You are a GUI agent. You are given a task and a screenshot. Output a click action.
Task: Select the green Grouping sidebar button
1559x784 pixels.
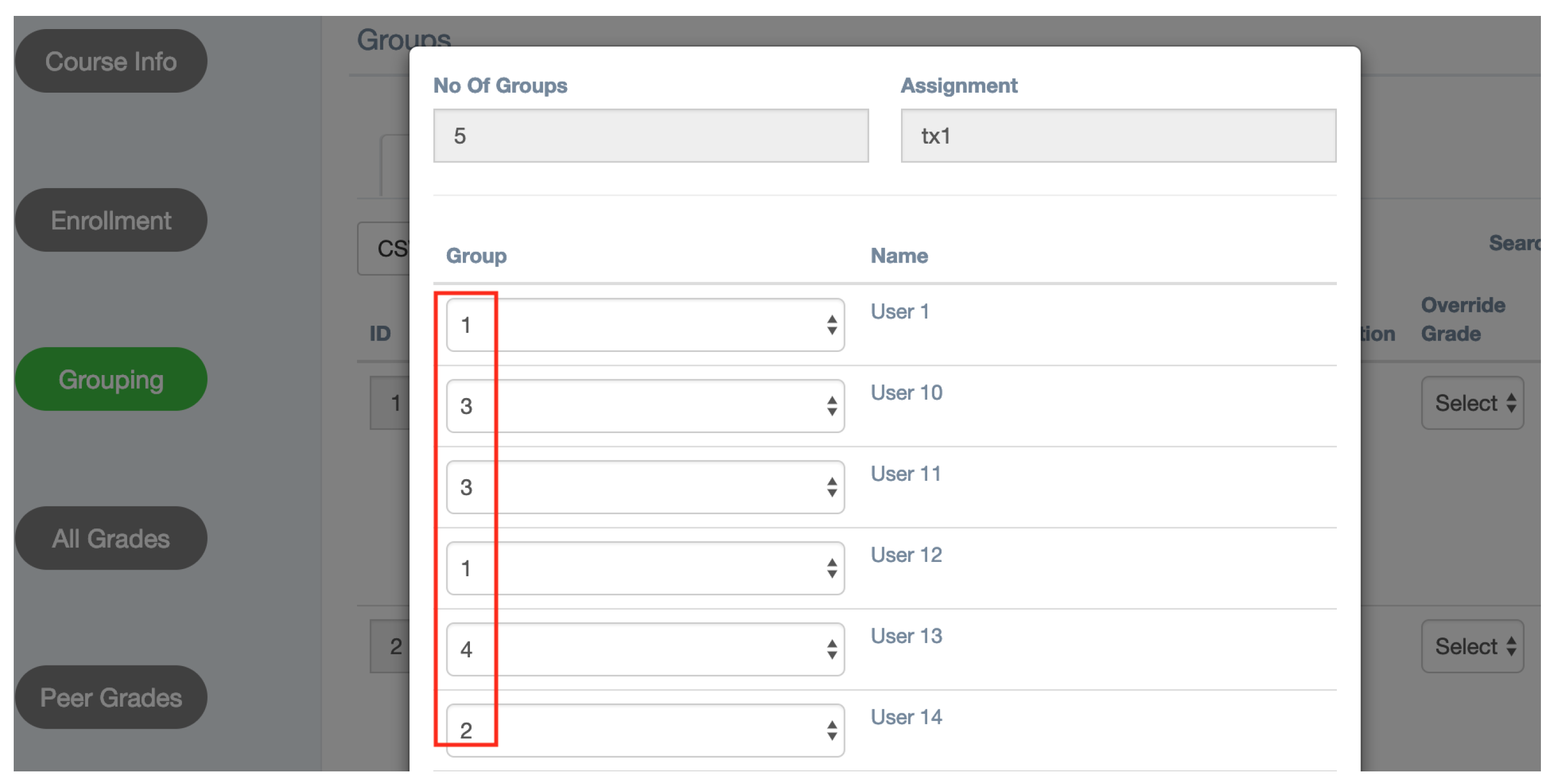pos(111,379)
